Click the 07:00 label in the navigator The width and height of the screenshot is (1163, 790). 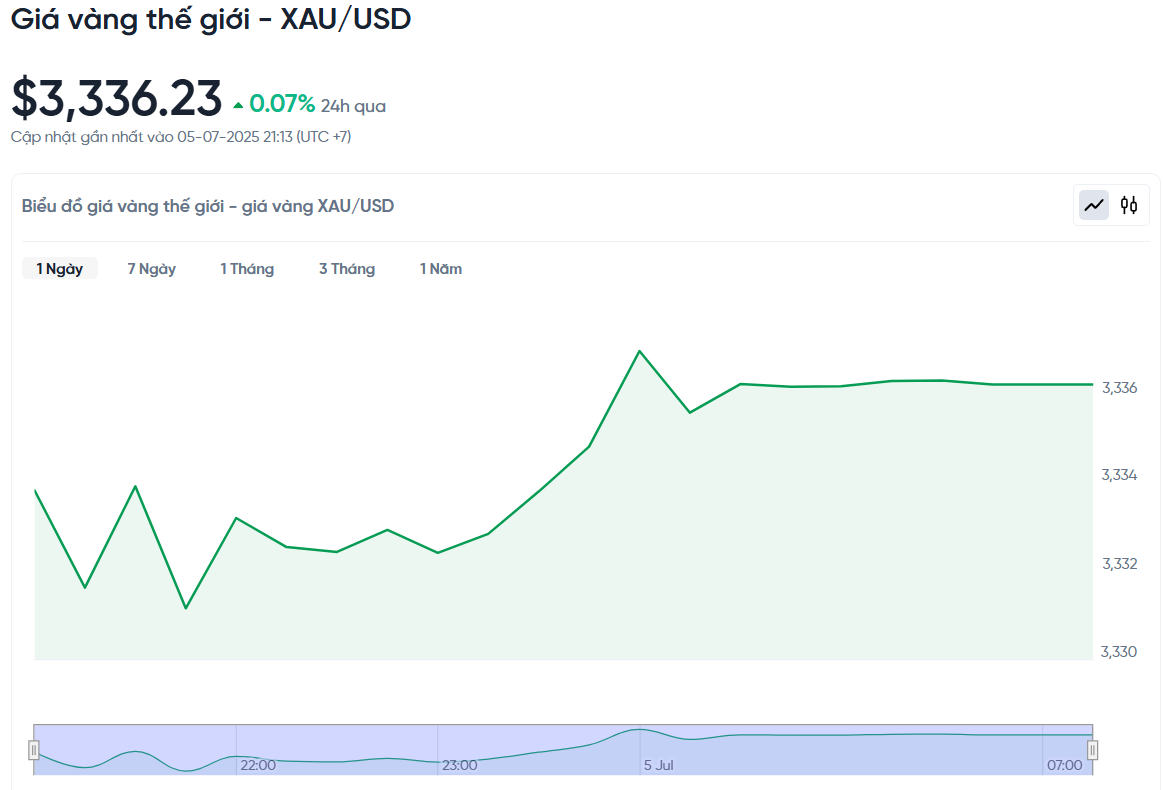pos(1064,765)
